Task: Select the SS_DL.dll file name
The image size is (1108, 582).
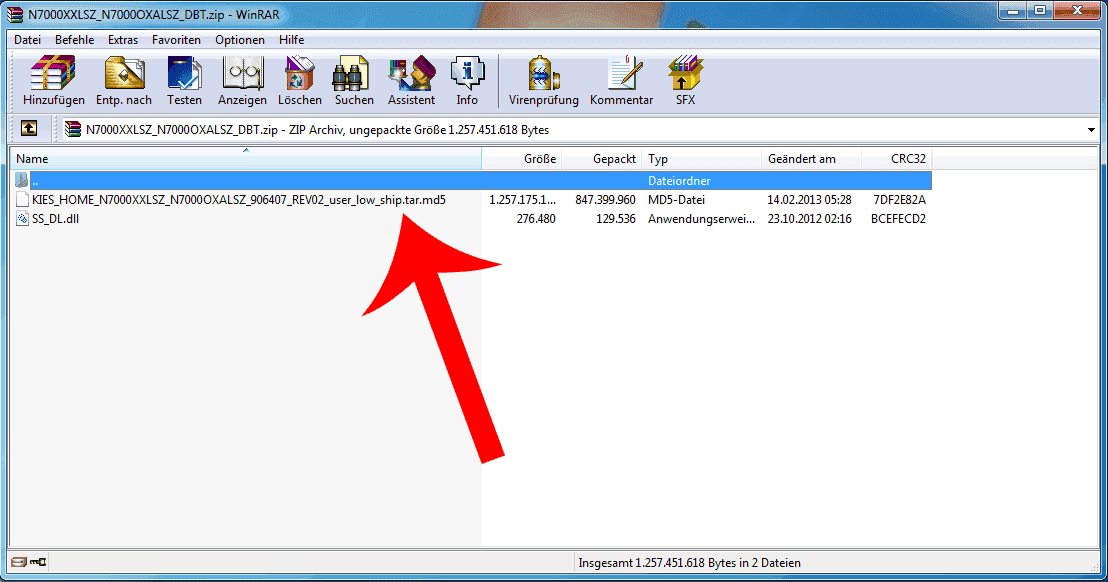Action: [x=55, y=219]
